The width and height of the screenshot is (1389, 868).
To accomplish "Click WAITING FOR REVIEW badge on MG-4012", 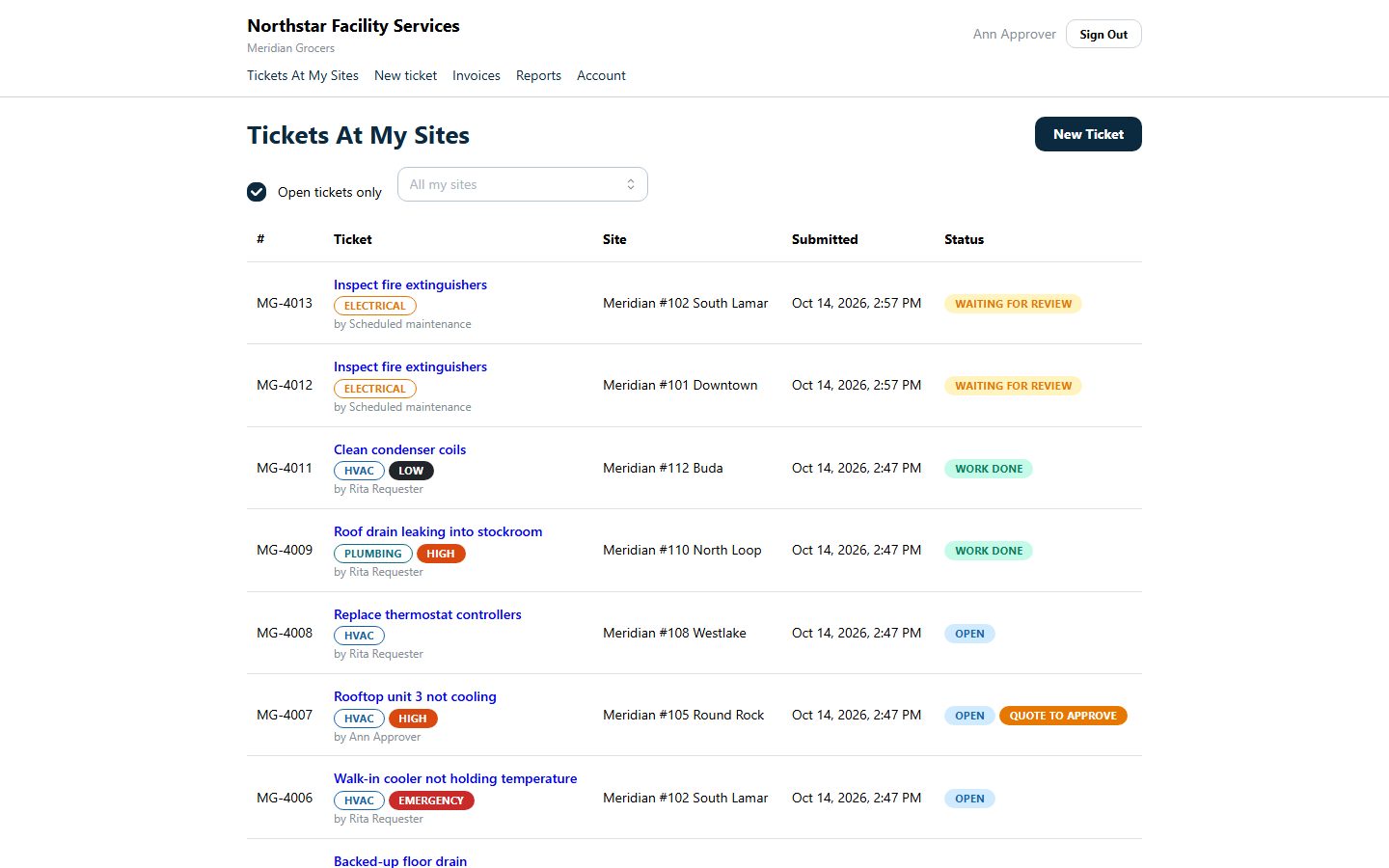I will 1013,386.
